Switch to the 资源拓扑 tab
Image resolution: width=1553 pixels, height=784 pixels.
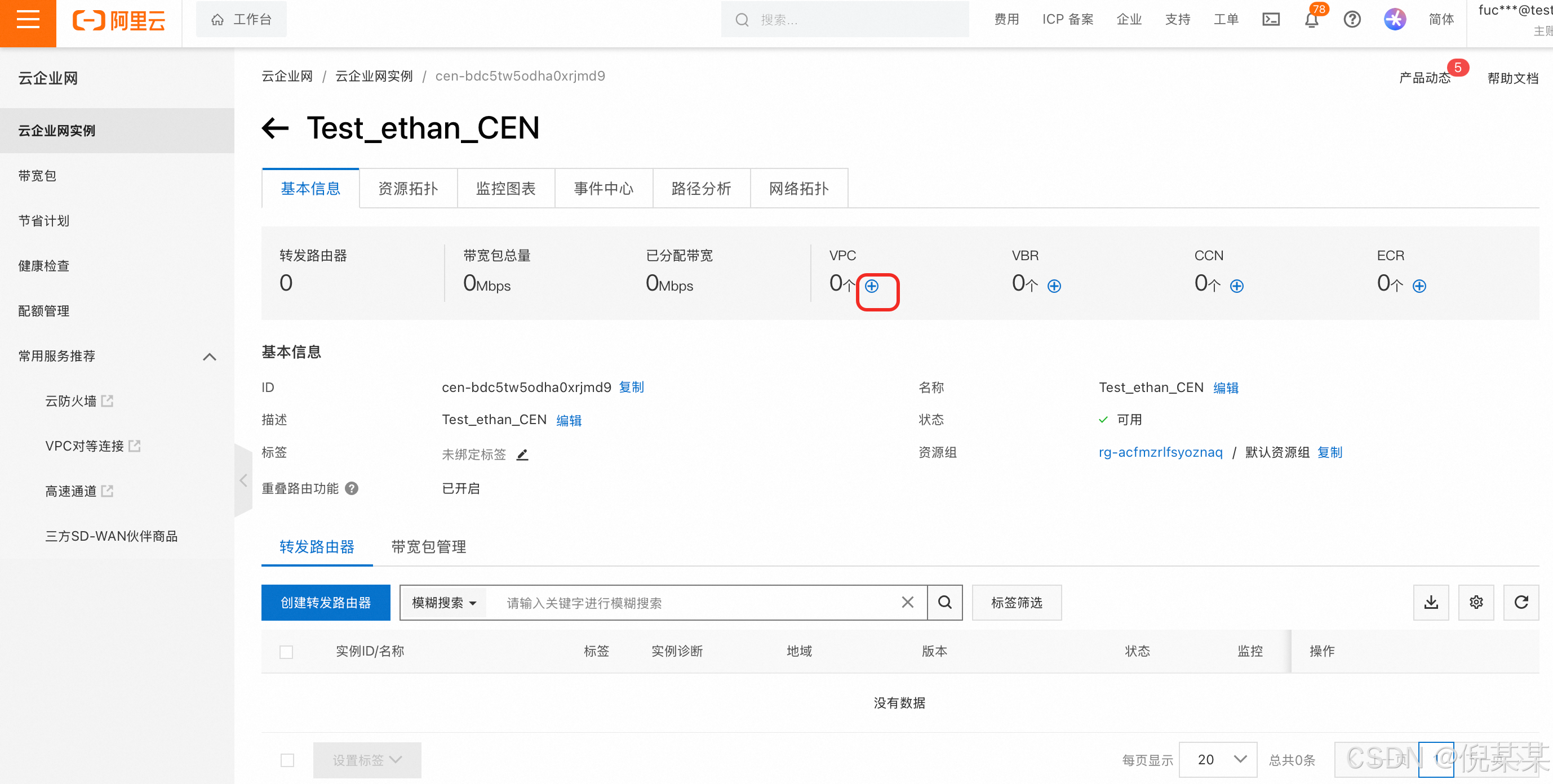[408, 189]
